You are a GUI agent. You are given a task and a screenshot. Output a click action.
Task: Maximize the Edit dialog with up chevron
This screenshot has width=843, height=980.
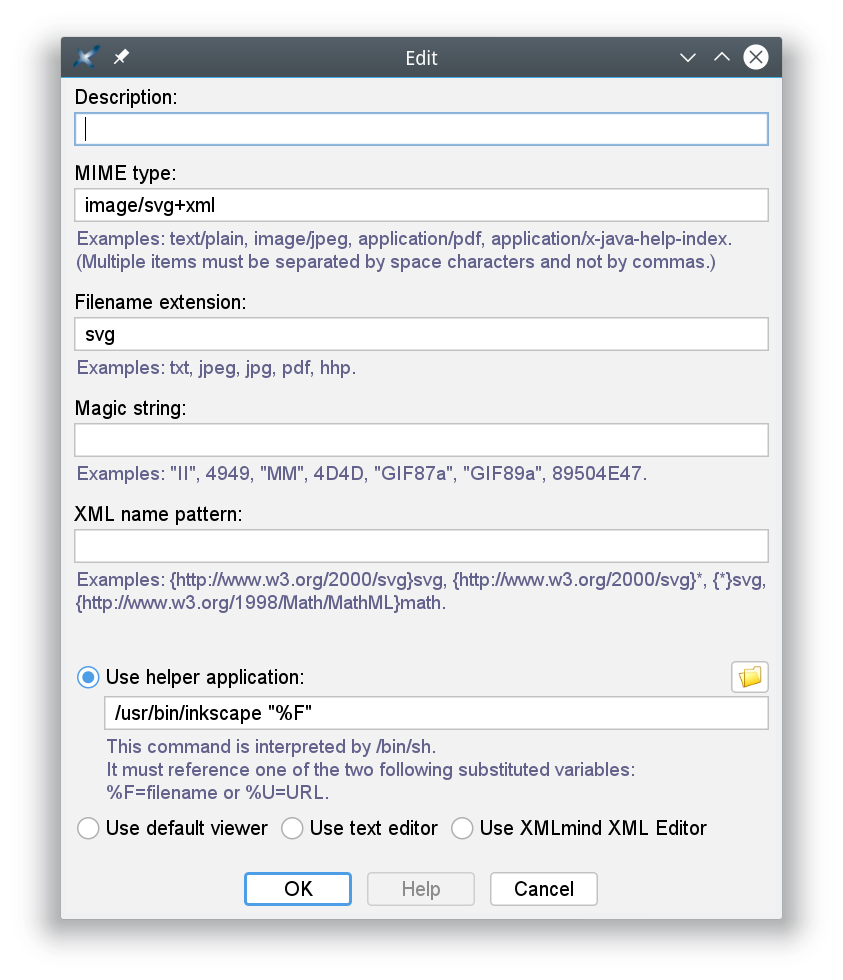tap(722, 57)
